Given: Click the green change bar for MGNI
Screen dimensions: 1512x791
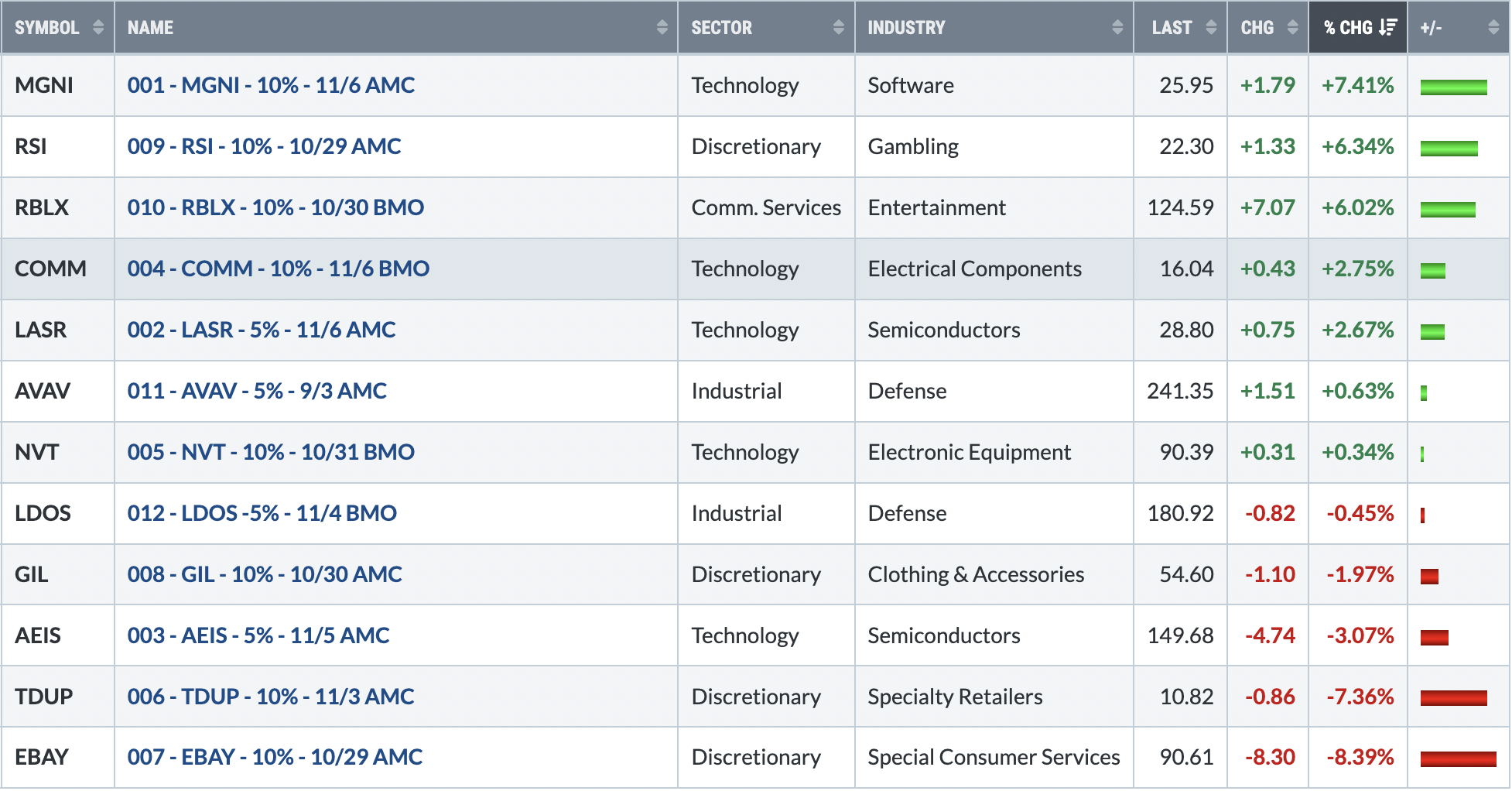Looking at the screenshot, I should coord(1453,87).
